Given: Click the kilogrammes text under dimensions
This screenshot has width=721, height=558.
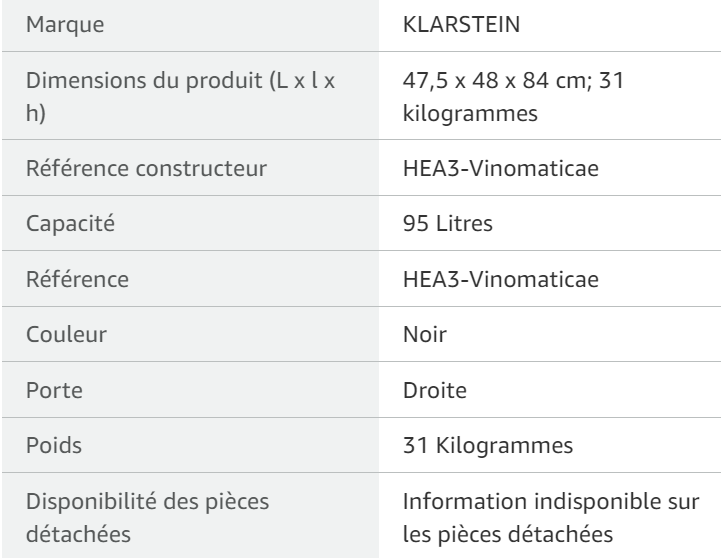Looking at the screenshot, I should (x=470, y=114).
